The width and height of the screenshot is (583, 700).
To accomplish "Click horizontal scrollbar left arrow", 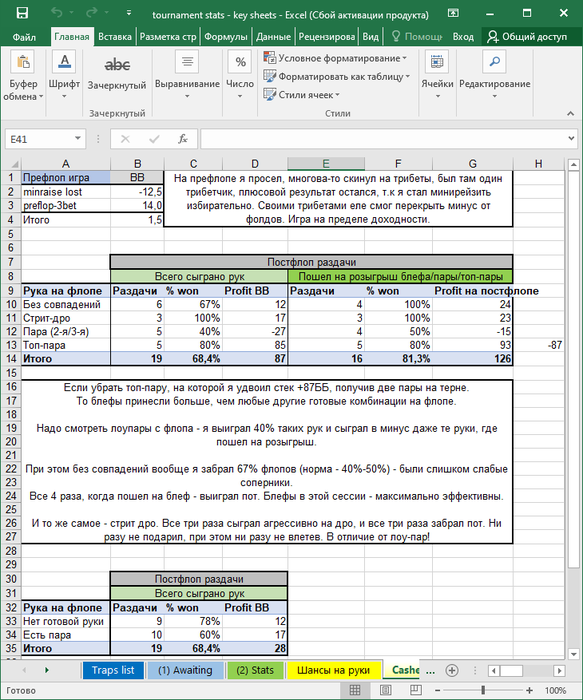I will [494, 670].
